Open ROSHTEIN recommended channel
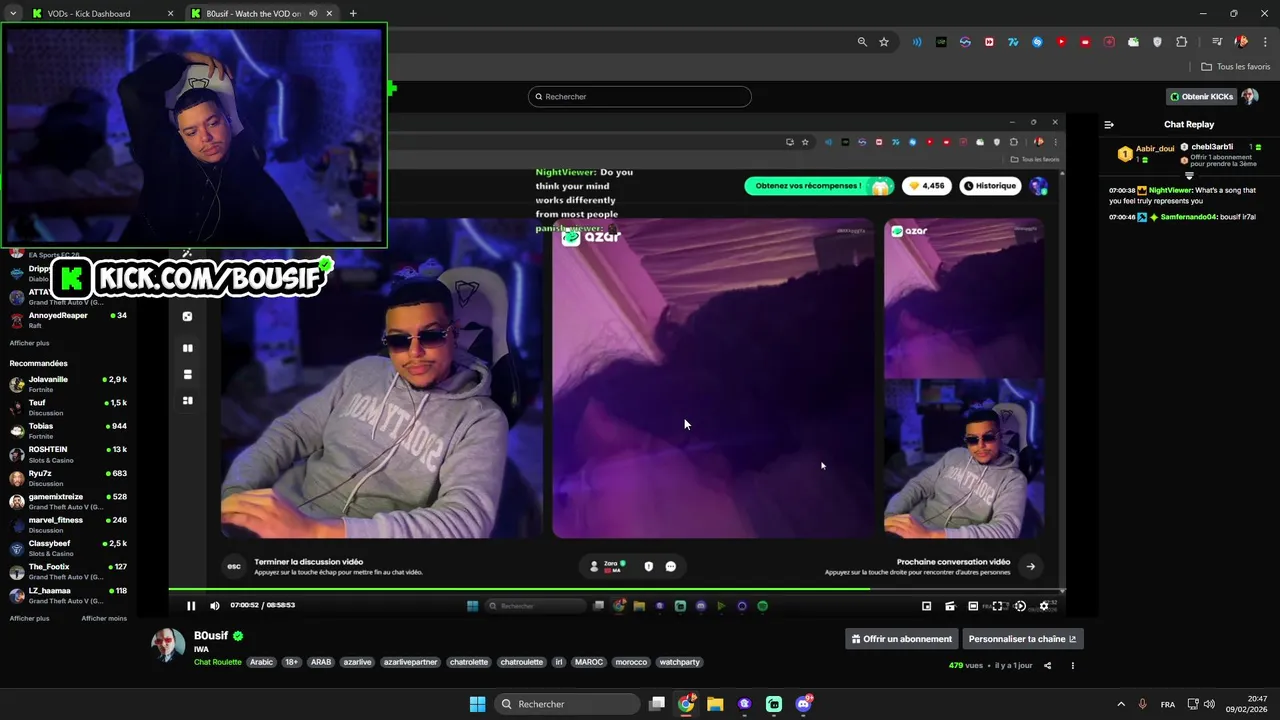Viewport: 1280px width, 720px height. (x=68, y=454)
